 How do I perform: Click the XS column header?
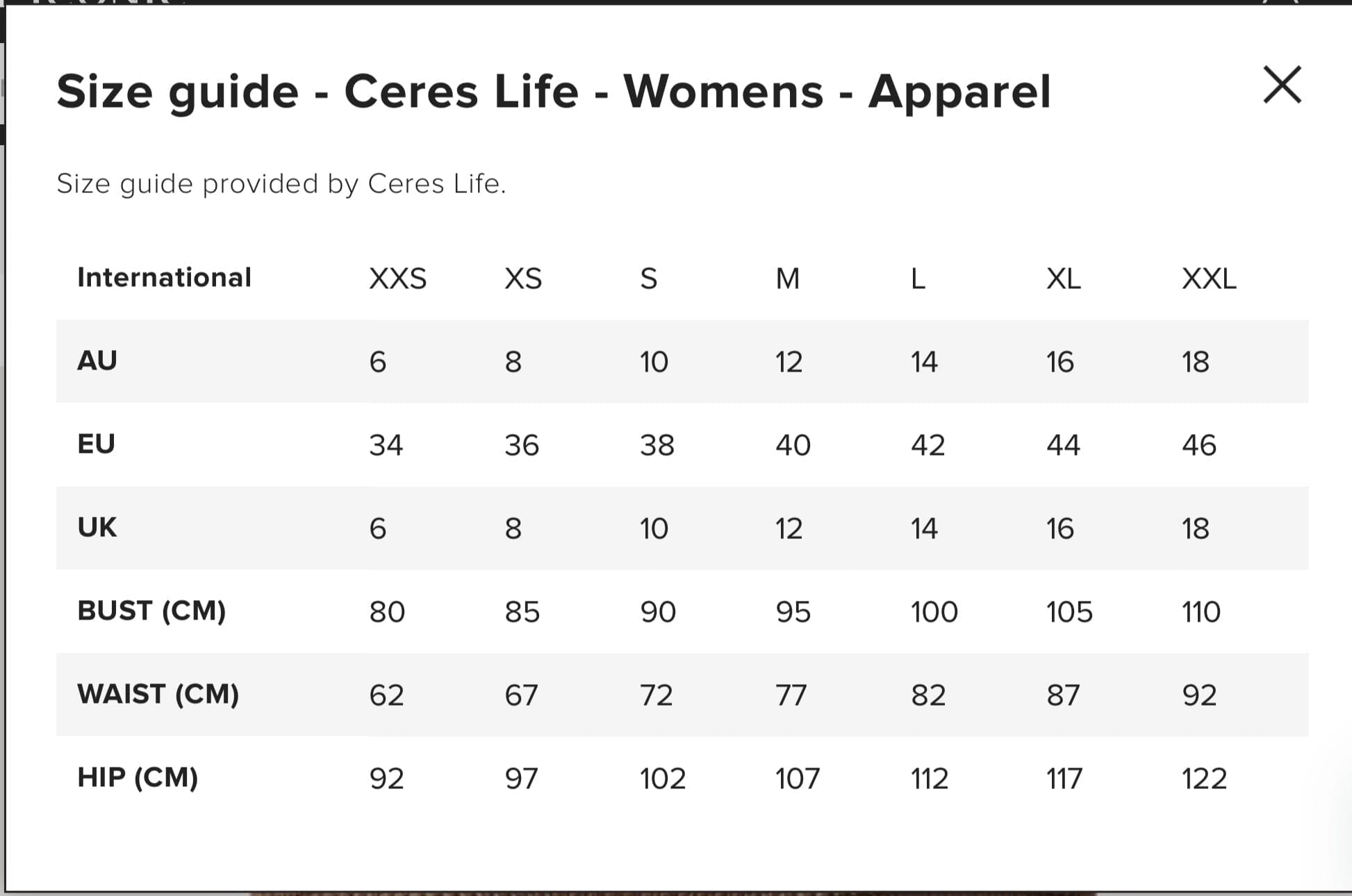coord(522,279)
